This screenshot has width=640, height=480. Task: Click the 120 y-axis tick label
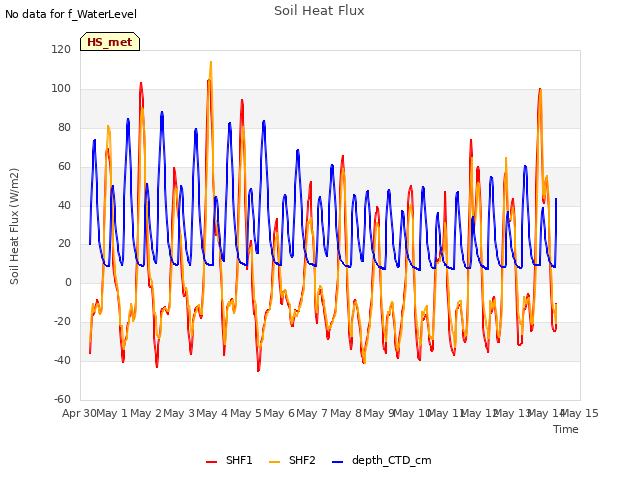61,49
